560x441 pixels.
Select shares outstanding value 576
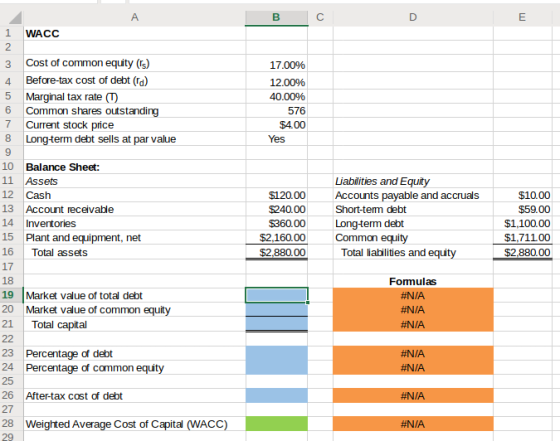276,111
